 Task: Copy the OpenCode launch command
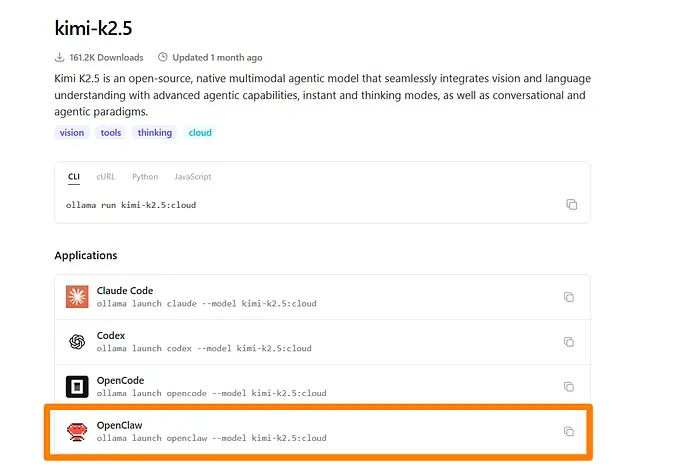pos(568,386)
